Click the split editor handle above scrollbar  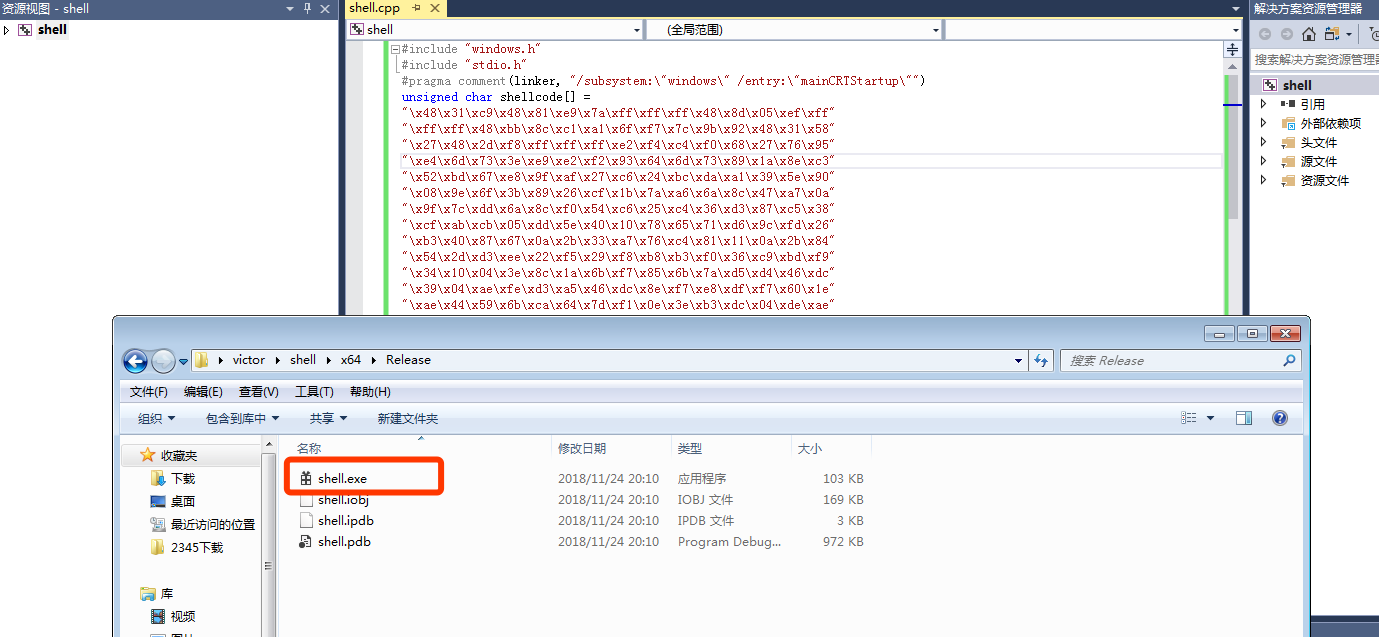pyautogui.click(x=1232, y=50)
